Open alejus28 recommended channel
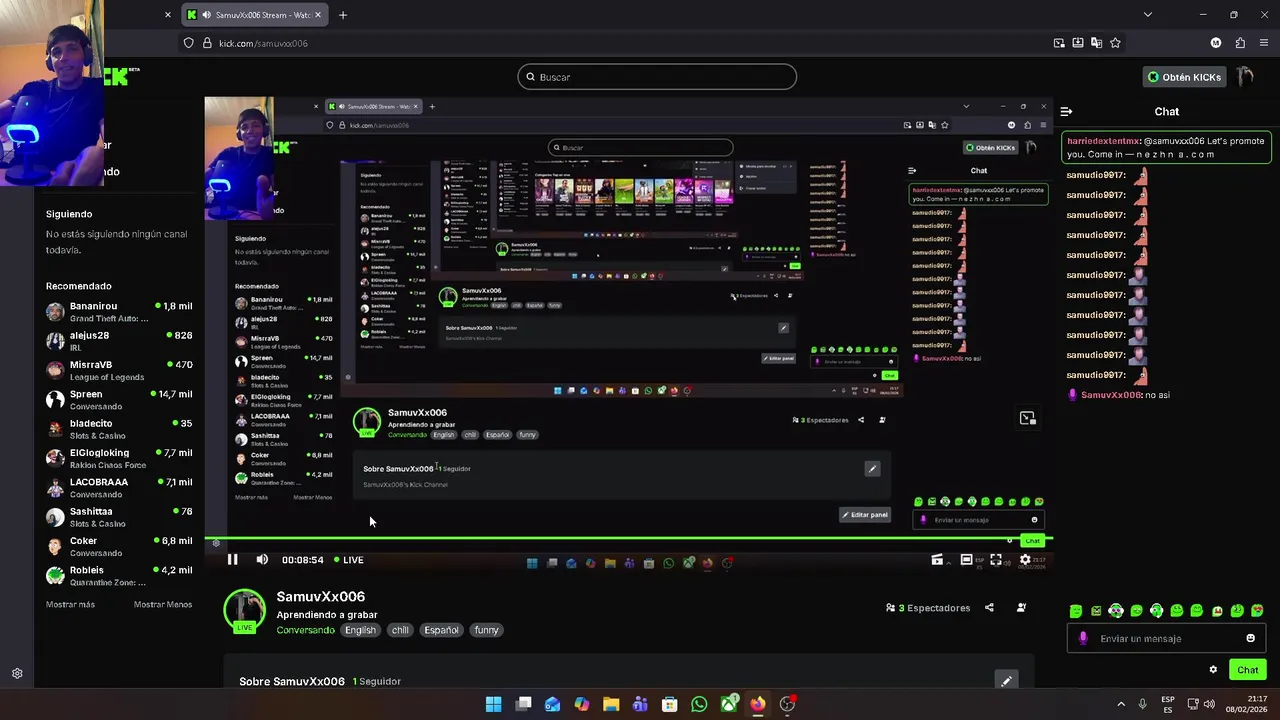The height and width of the screenshot is (720, 1280). 119,341
